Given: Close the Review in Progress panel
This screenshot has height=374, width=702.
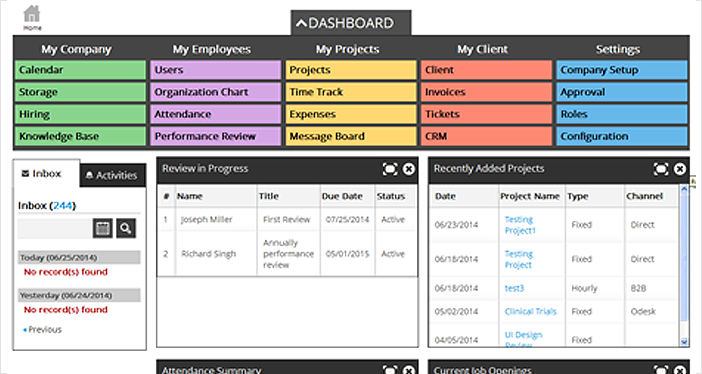Looking at the screenshot, I should point(408,169).
